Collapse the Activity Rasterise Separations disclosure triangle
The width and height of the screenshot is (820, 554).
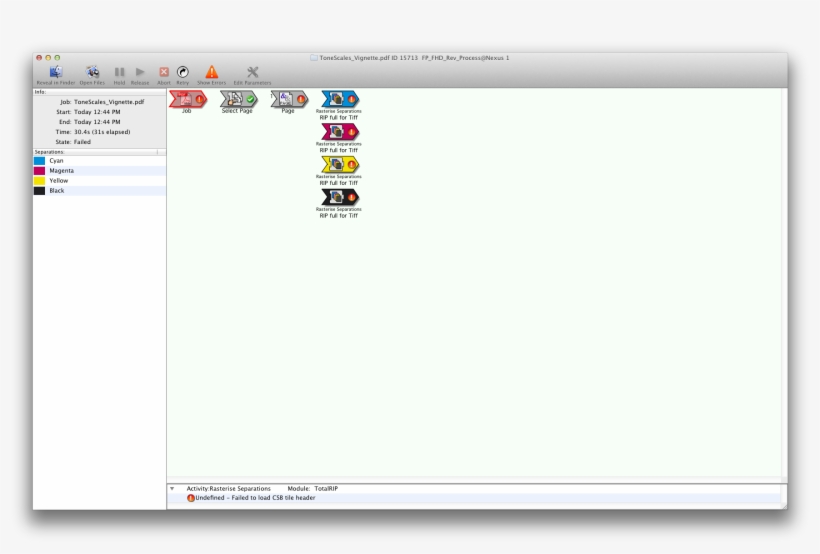tap(172, 489)
